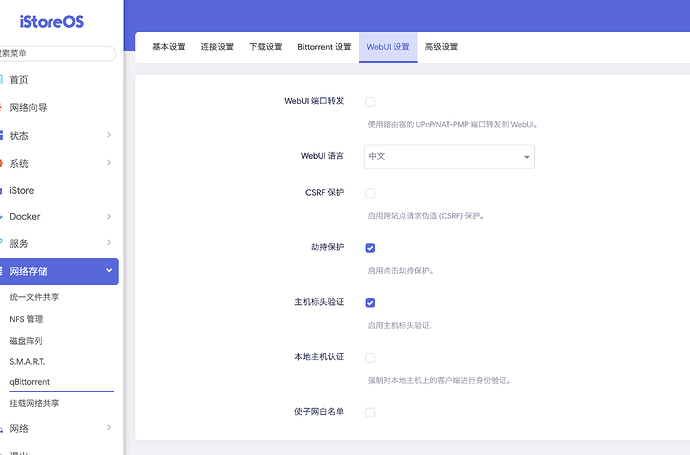Select the 下载设置 tab
This screenshot has height=455, width=690.
[265, 47]
